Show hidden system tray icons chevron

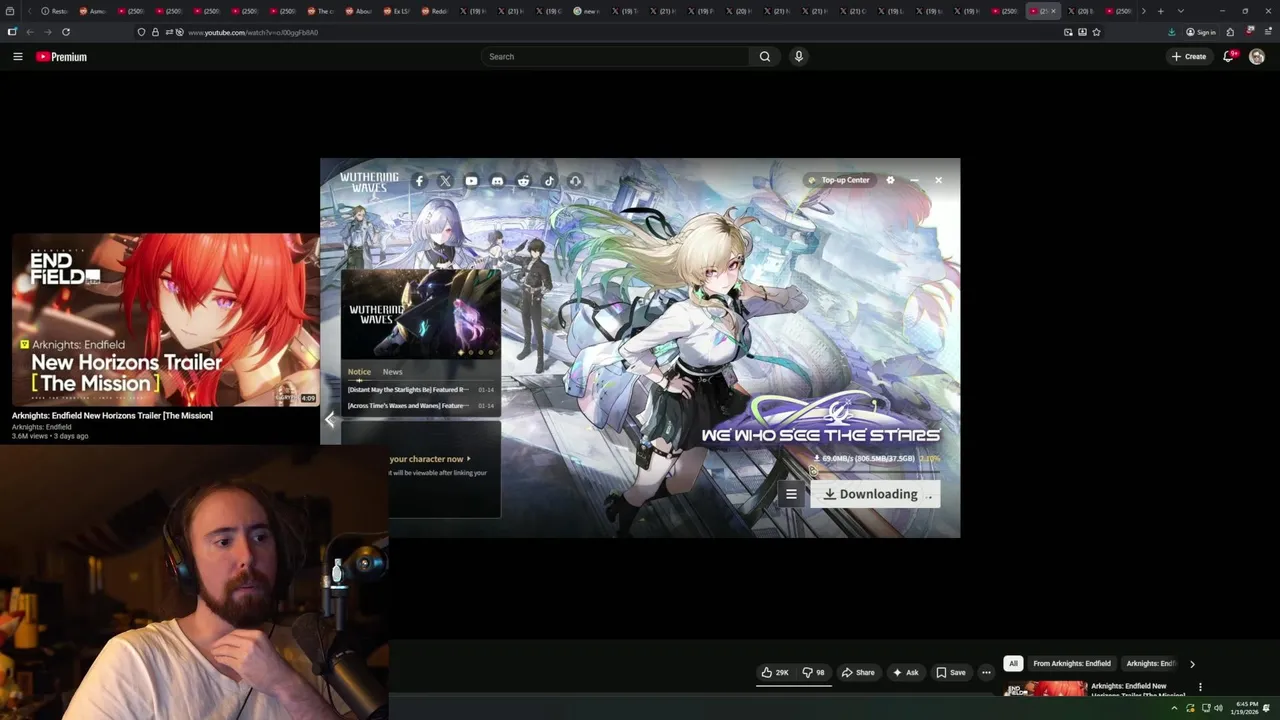click(1174, 708)
